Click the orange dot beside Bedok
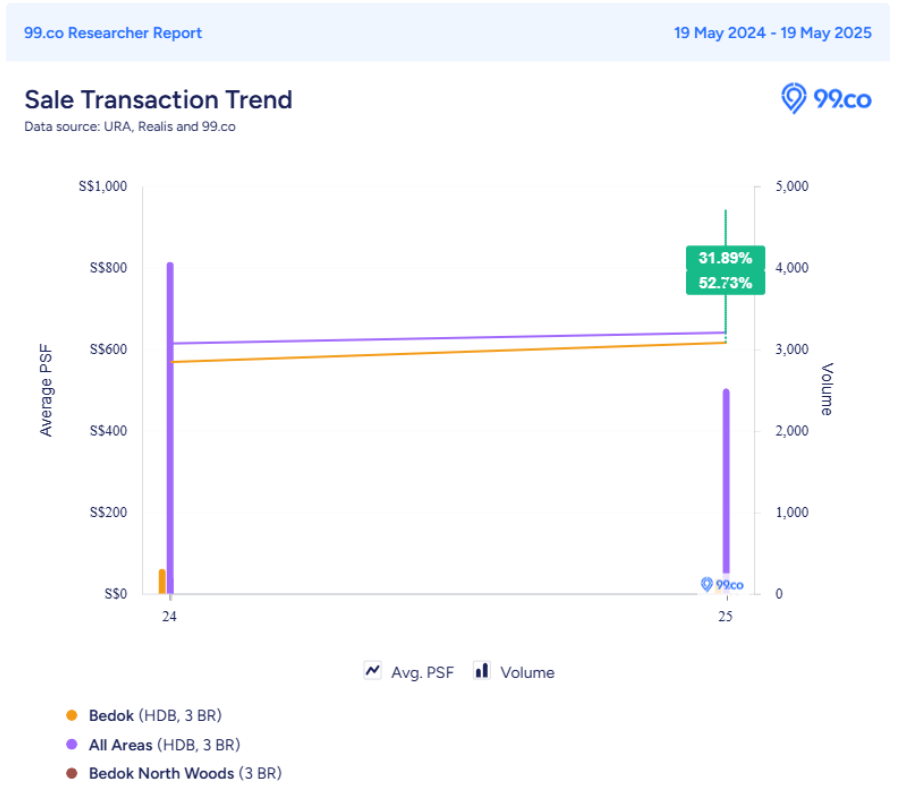This screenshot has width=911, height=792. [71, 716]
